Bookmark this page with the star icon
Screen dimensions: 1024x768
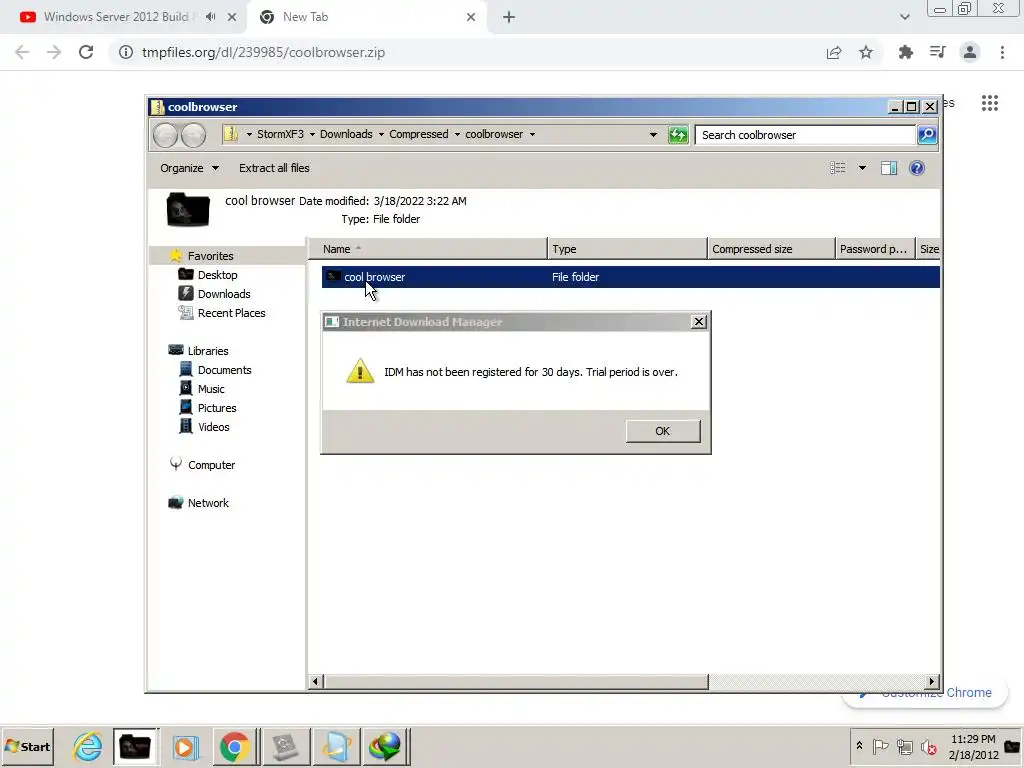tap(866, 52)
